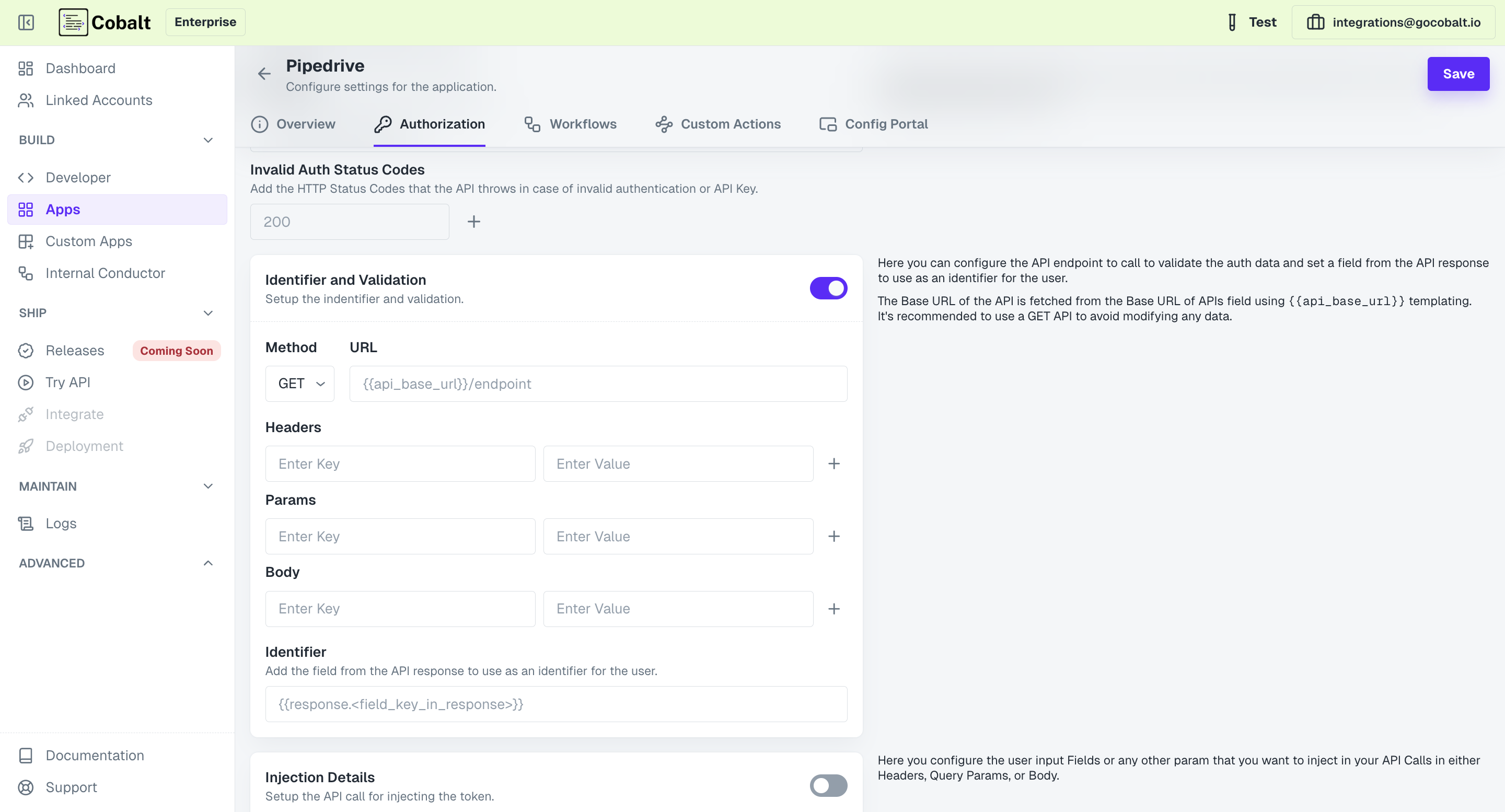Open the integrations@gocobalt.io account button

click(1393, 22)
